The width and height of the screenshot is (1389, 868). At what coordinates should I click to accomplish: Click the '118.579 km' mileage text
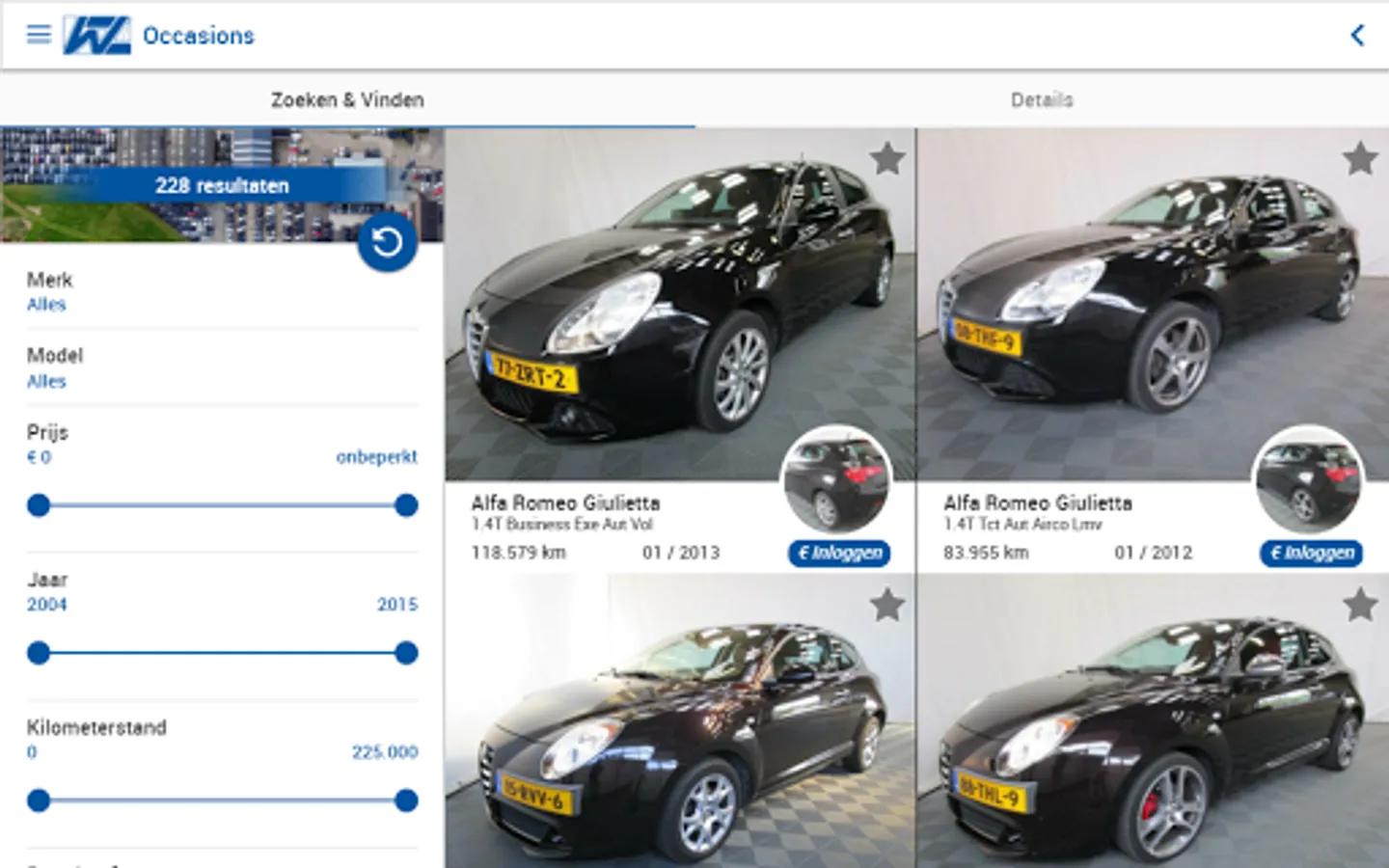tap(519, 553)
